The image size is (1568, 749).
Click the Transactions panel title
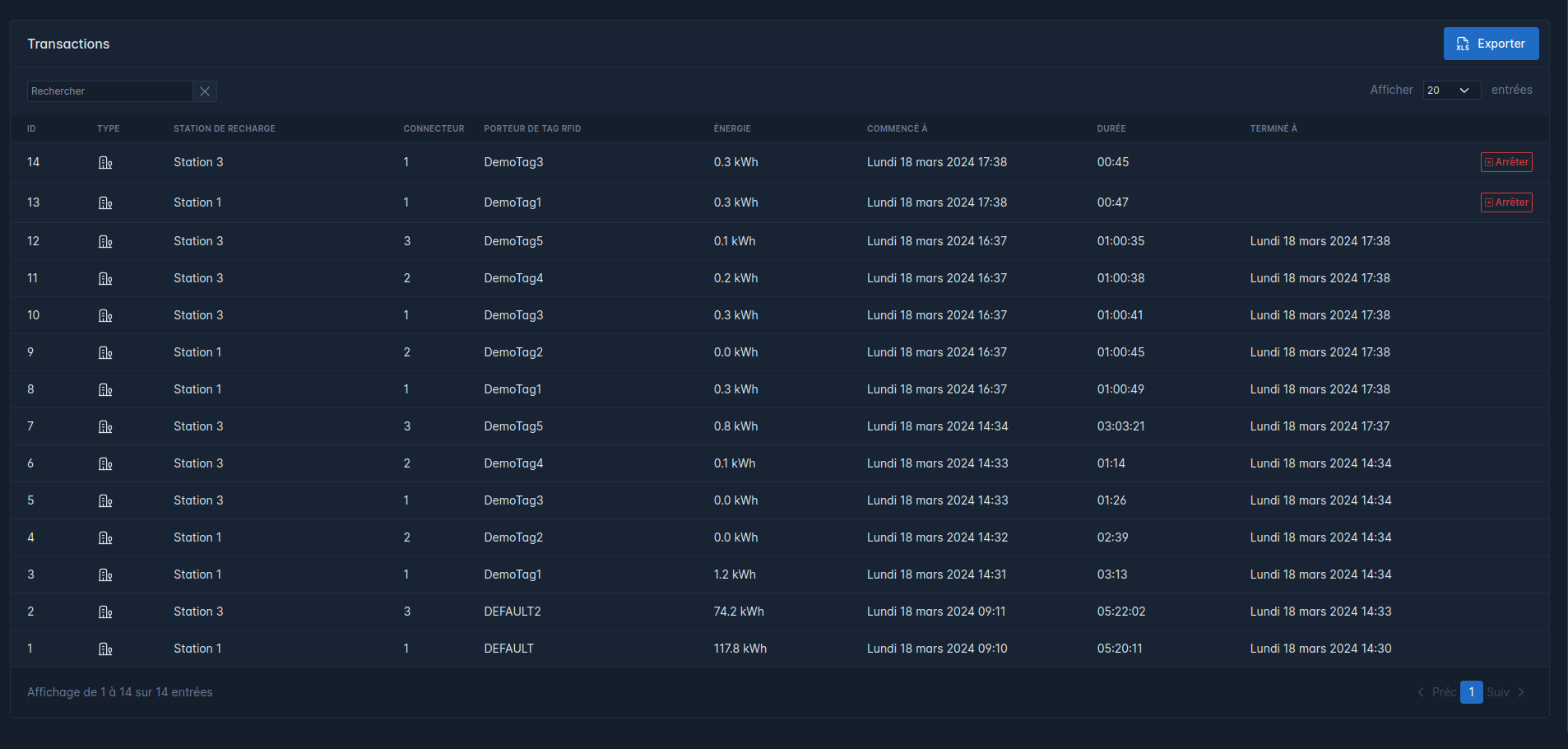pos(68,44)
